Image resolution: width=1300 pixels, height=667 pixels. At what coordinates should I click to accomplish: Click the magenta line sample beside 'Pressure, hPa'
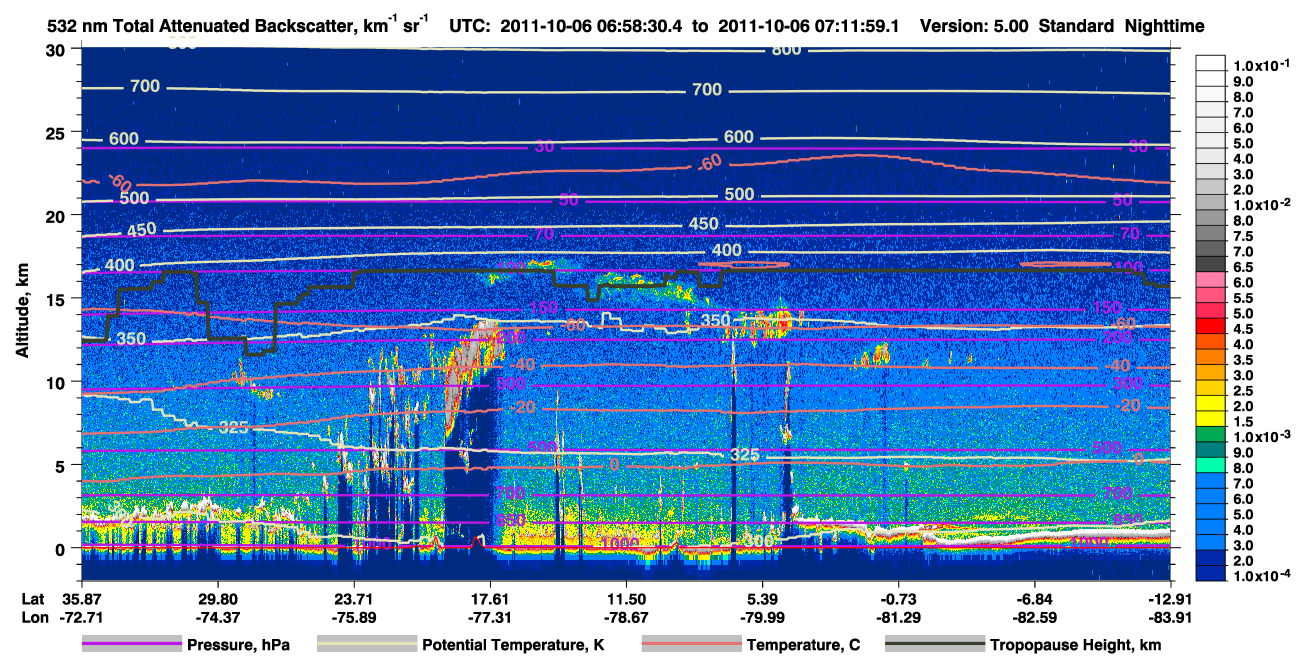[x=132, y=645]
